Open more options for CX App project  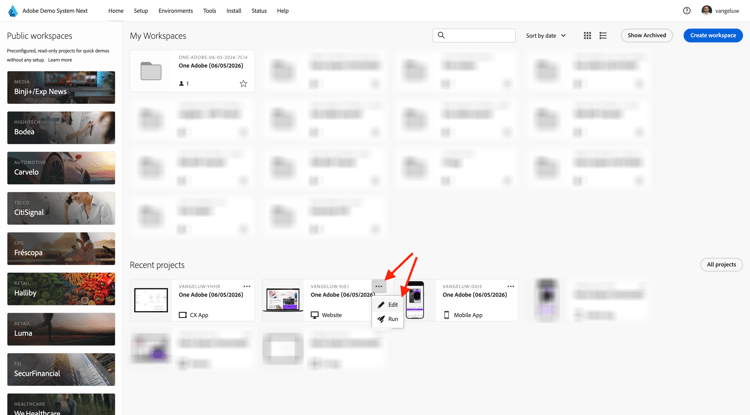click(x=247, y=286)
